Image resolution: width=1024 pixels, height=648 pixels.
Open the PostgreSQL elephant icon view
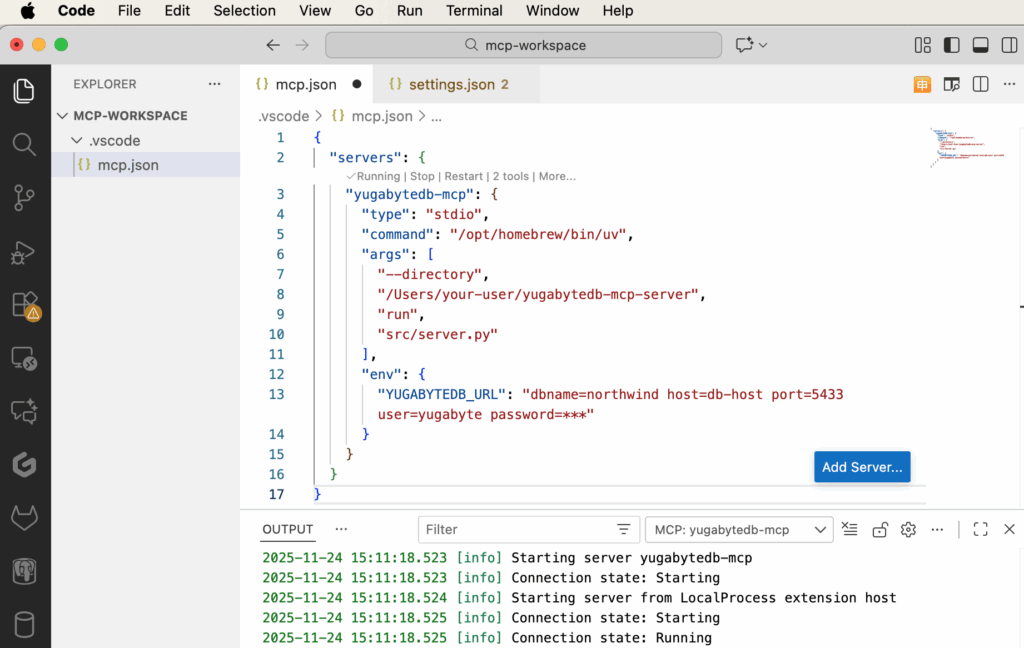24,572
